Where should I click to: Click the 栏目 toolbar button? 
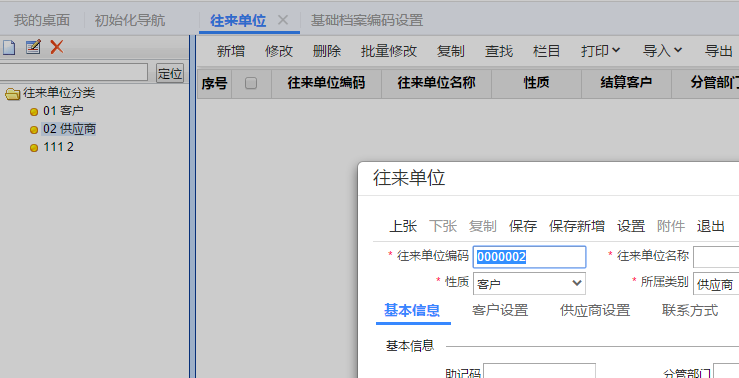pyautogui.click(x=547, y=51)
